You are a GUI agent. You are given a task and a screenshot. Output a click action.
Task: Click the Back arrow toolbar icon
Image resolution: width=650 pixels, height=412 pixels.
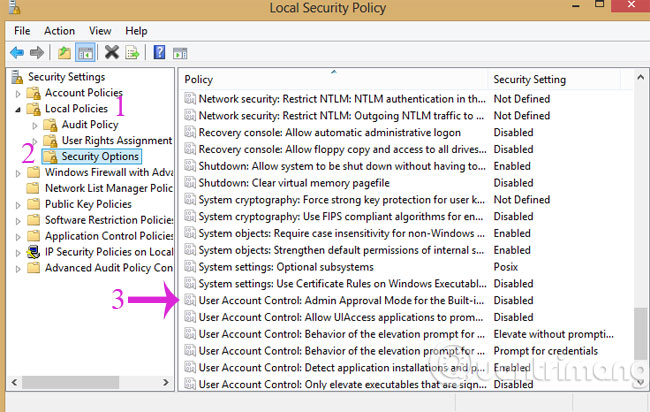[x=17, y=53]
